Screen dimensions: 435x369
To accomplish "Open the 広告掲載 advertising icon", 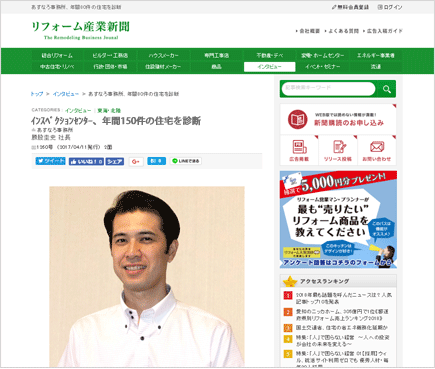I will (x=299, y=150).
